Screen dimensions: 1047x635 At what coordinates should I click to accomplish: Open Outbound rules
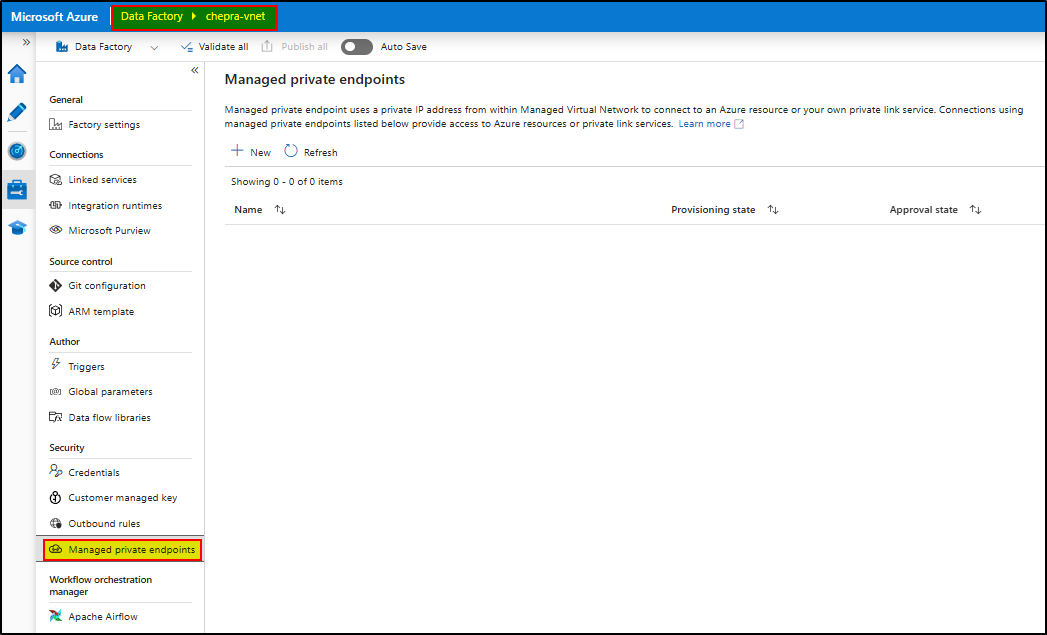pos(104,524)
